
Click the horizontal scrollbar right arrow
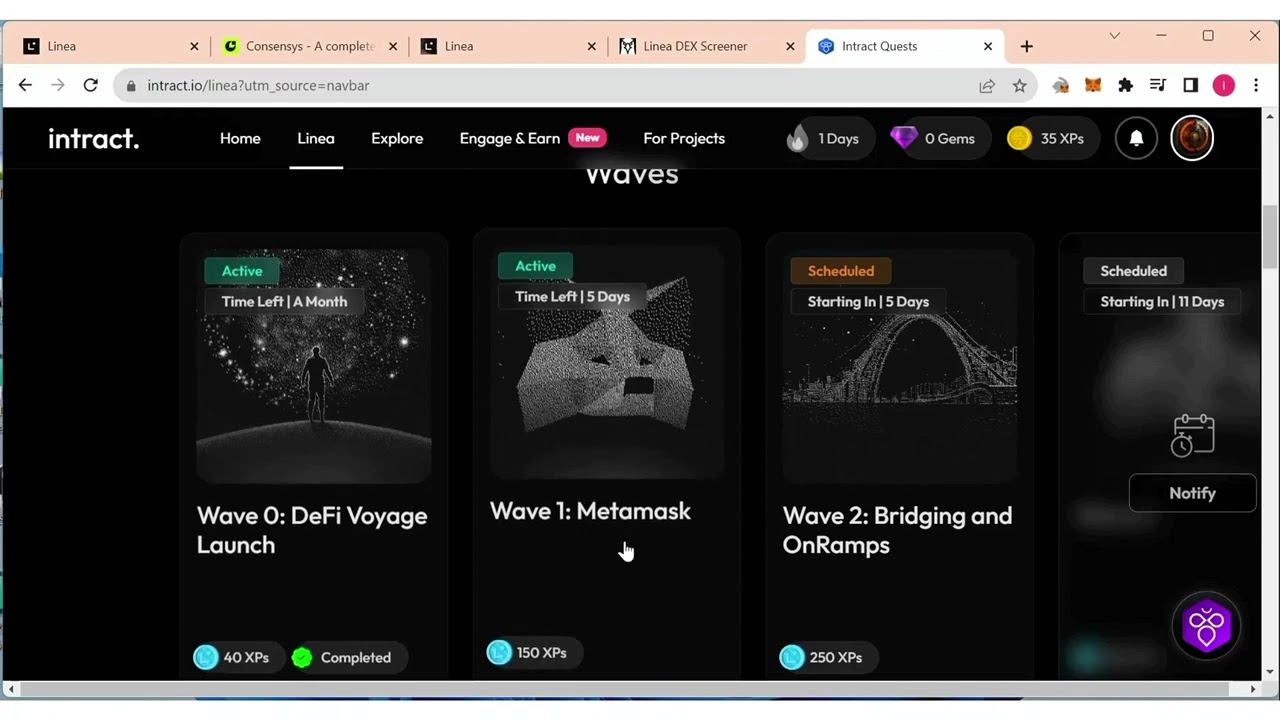(1253, 689)
